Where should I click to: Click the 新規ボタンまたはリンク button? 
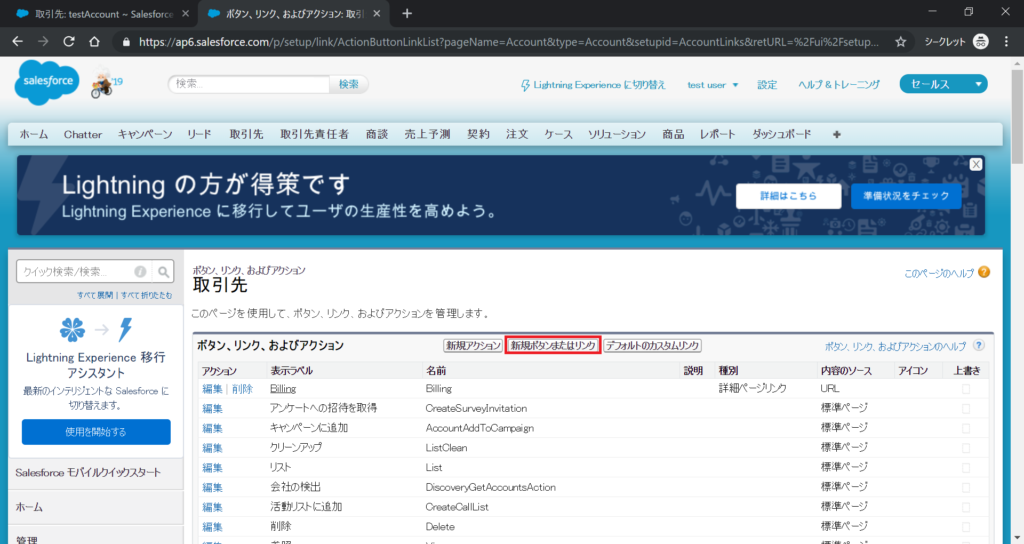pyautogui.click(x=552, y=345)
